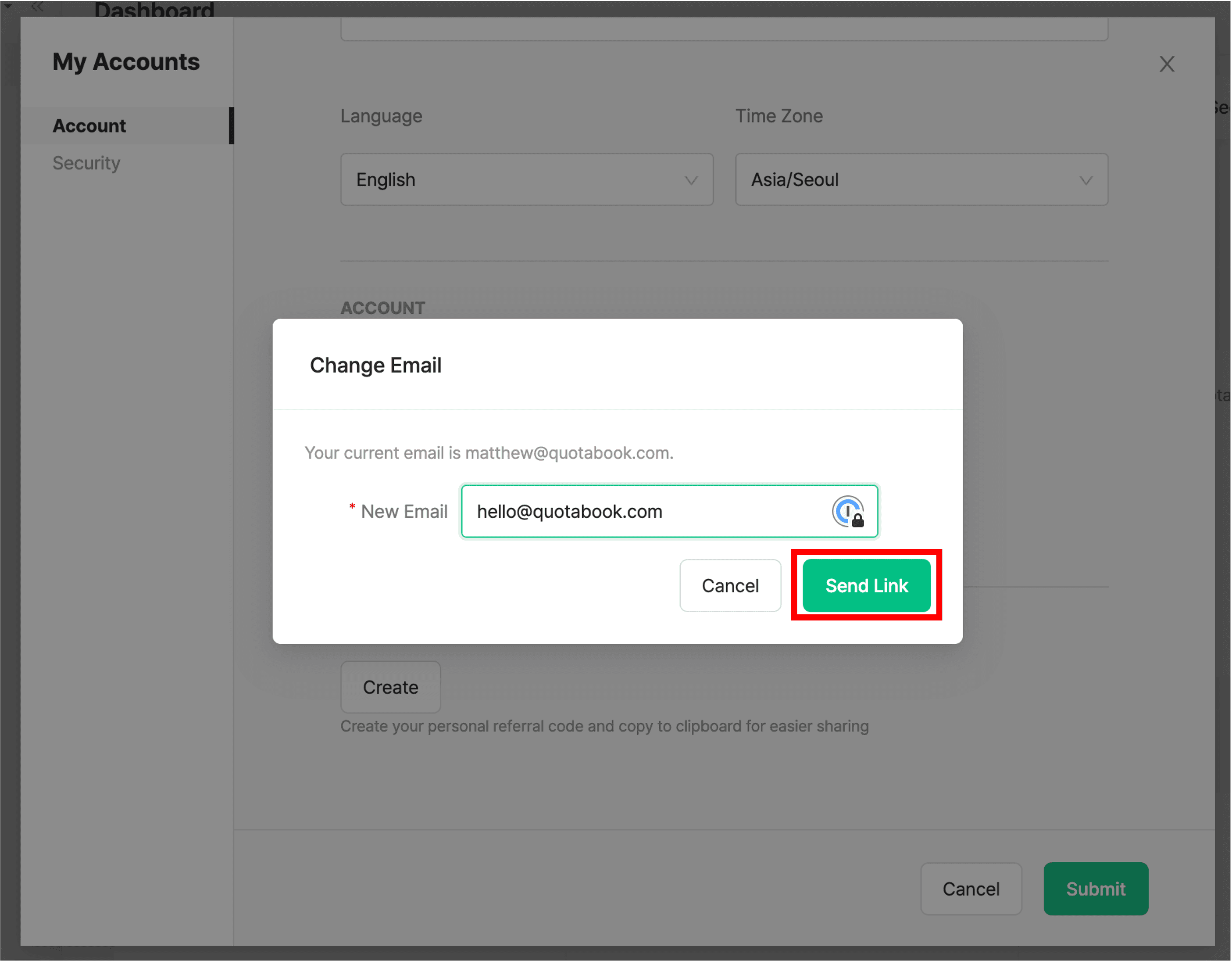
Task: Click the chevron arrow of the English dropdown
Action: (x=691, y=181)
